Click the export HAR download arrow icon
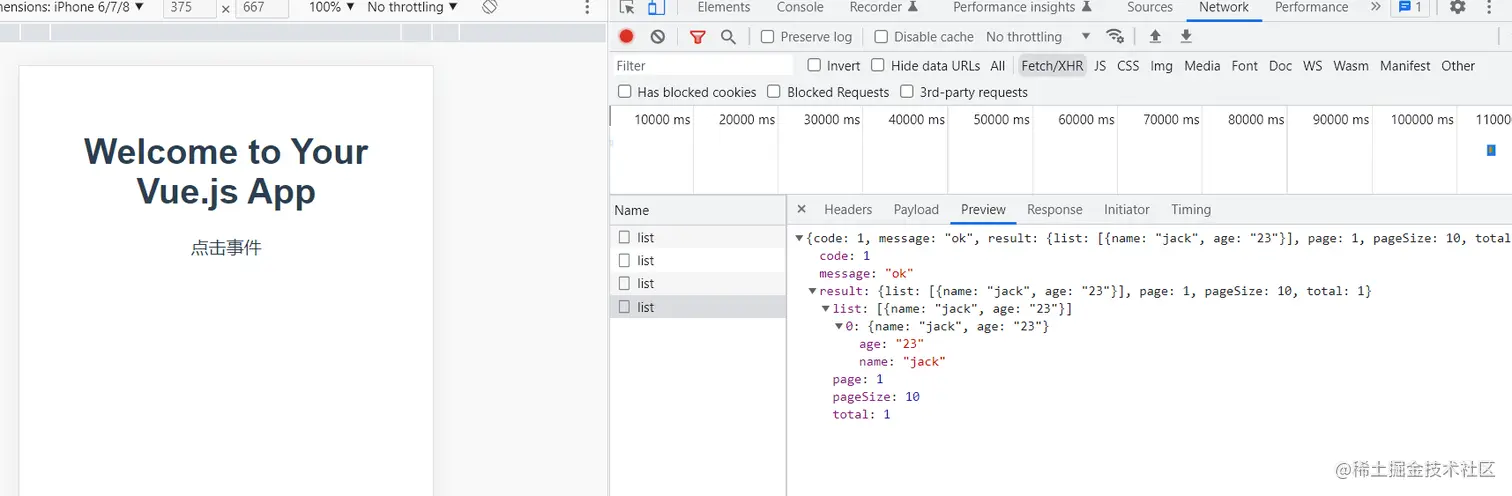Image resolution: width=1512 pixels, height=496 pixels. point(1186,36)
